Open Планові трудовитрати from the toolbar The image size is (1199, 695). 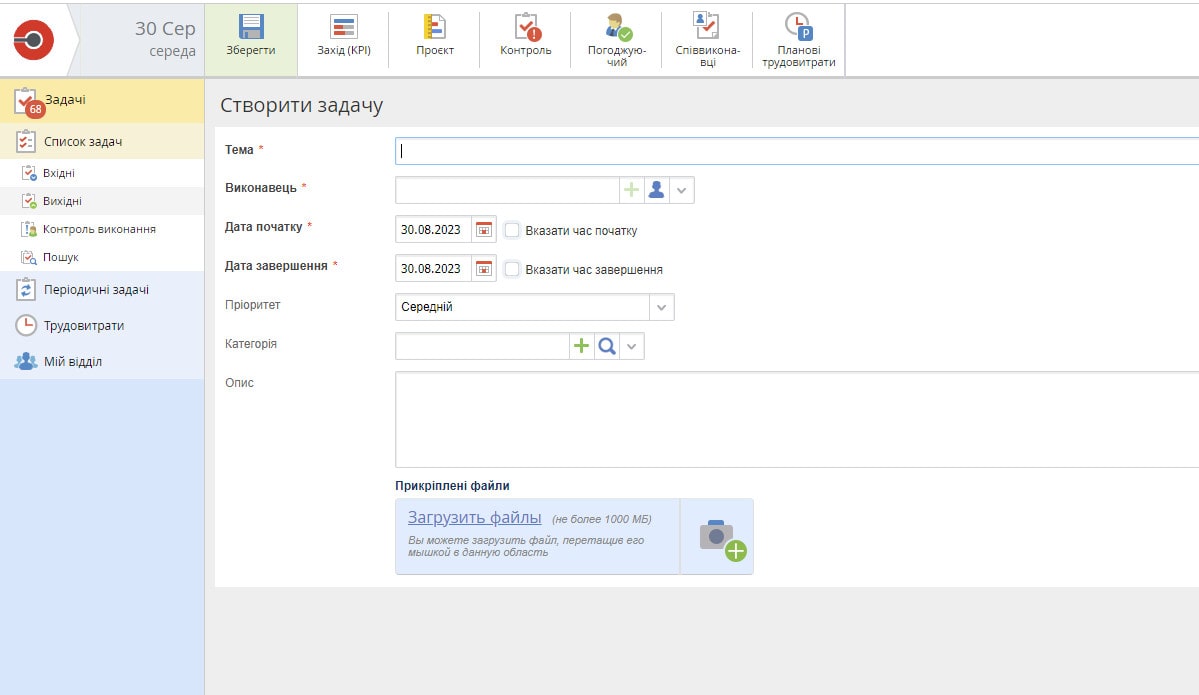tap(798, 28)
